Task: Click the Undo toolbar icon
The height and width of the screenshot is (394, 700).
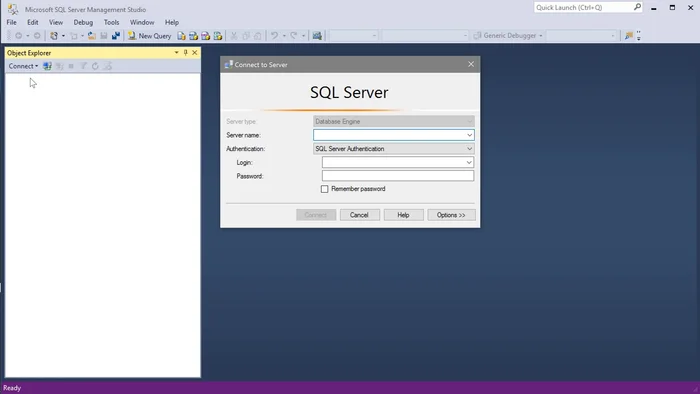Action: pos(274,36)
